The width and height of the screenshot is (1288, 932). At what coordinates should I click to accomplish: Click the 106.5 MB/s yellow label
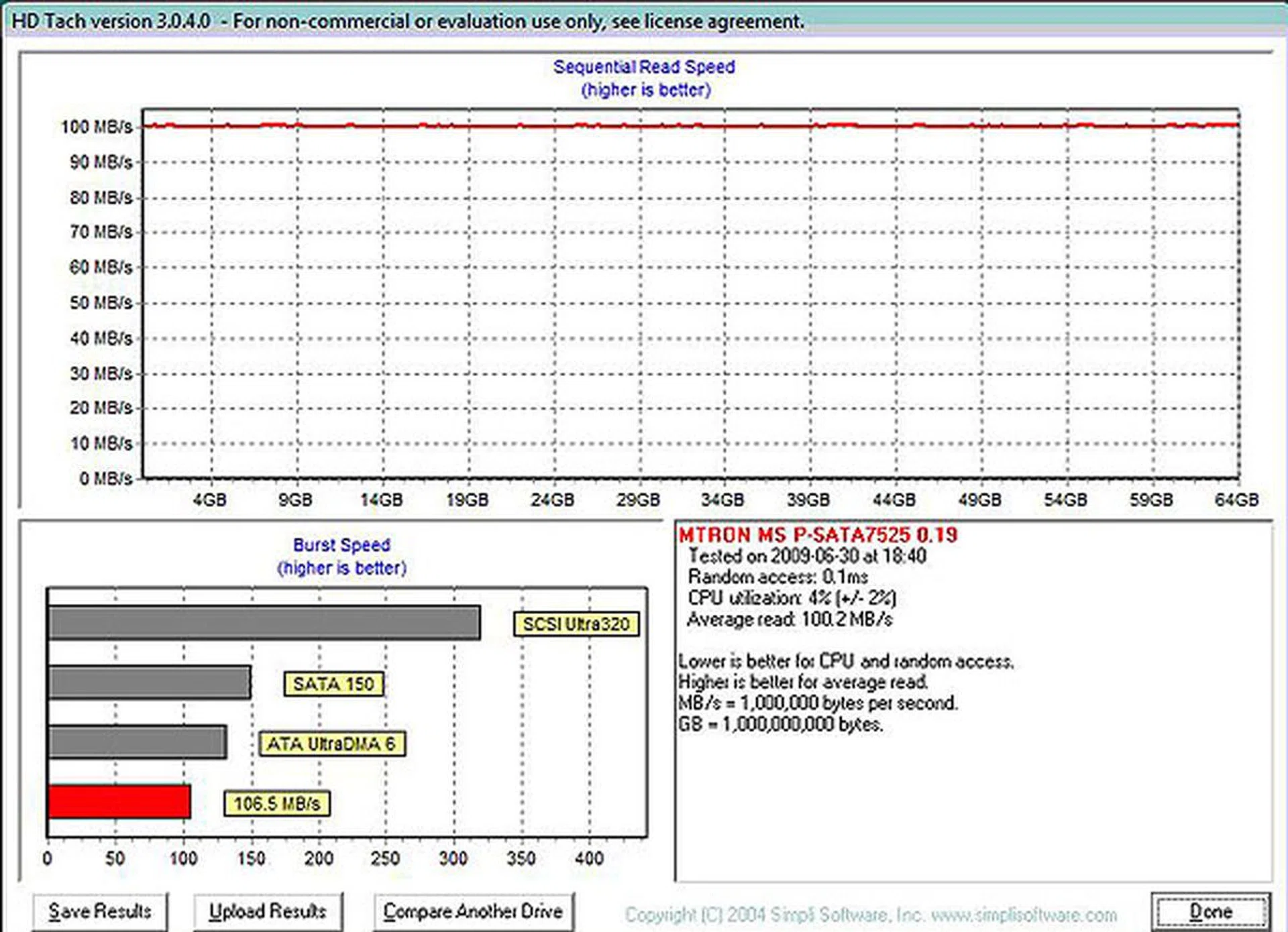[276, 803]
